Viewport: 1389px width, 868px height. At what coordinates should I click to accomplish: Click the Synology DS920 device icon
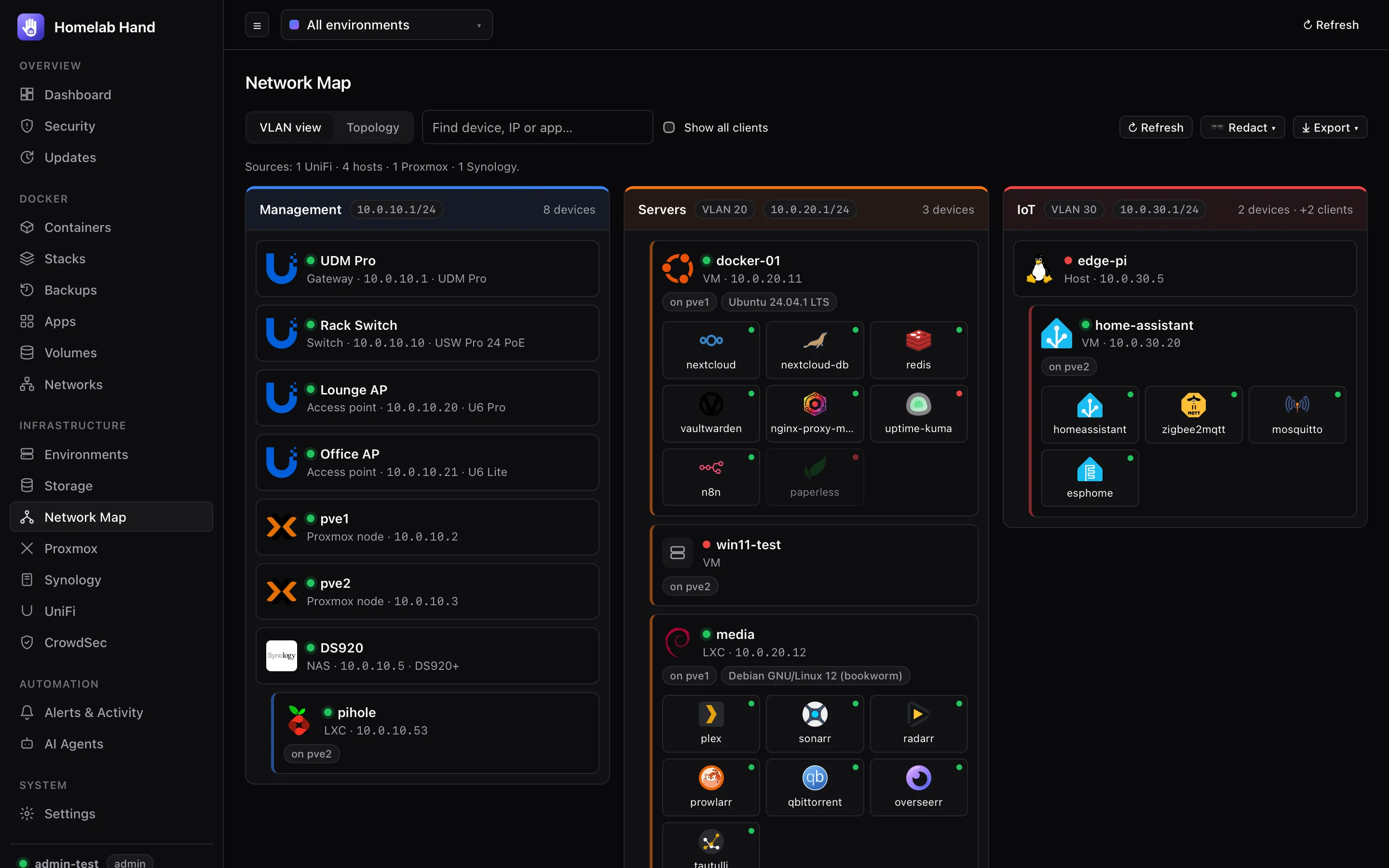[x=281, y=656]
